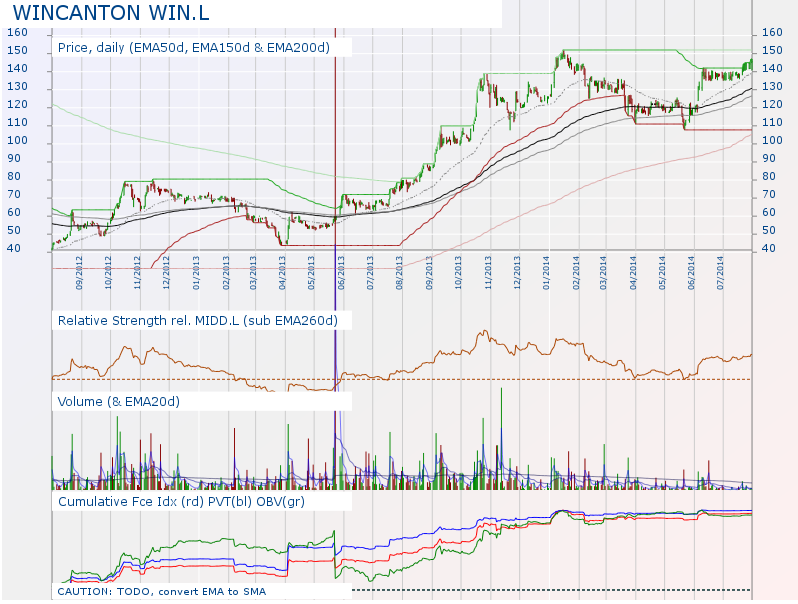Click the 05/2014 date axis label
The width and height of the screenshot is (798, 604).
pos(662,273)
